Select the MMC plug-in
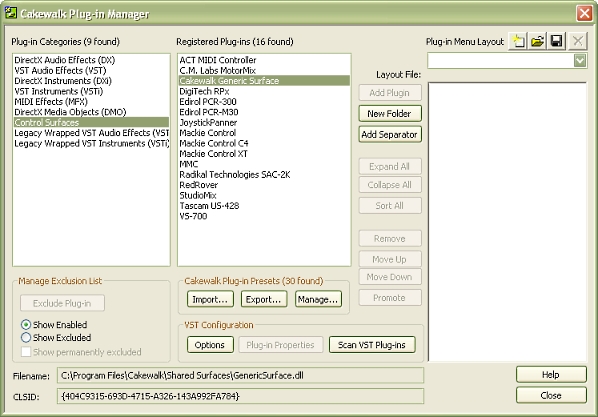This screenshot has width=598, height=417. pyautogui.click(x=264, y=164)
